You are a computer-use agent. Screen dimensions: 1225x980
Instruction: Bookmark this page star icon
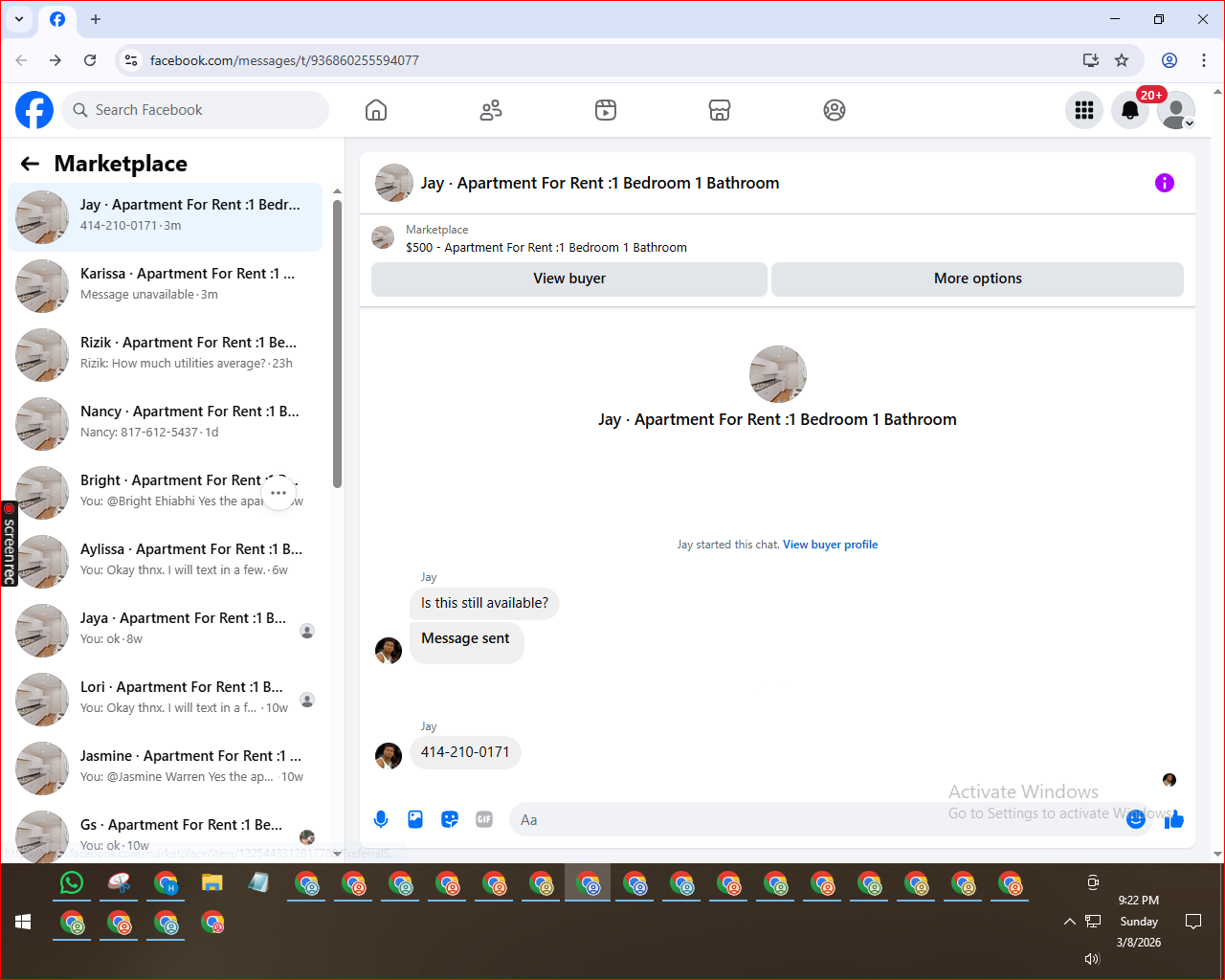point(1122,60)
